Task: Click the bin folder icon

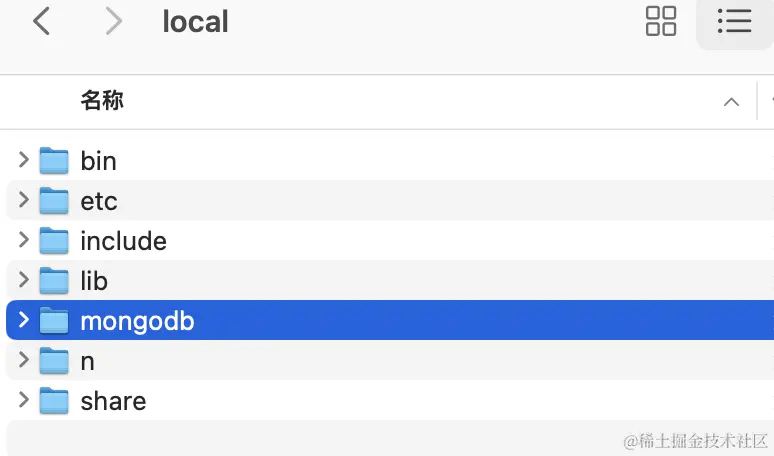Action: tap(54, 160)
